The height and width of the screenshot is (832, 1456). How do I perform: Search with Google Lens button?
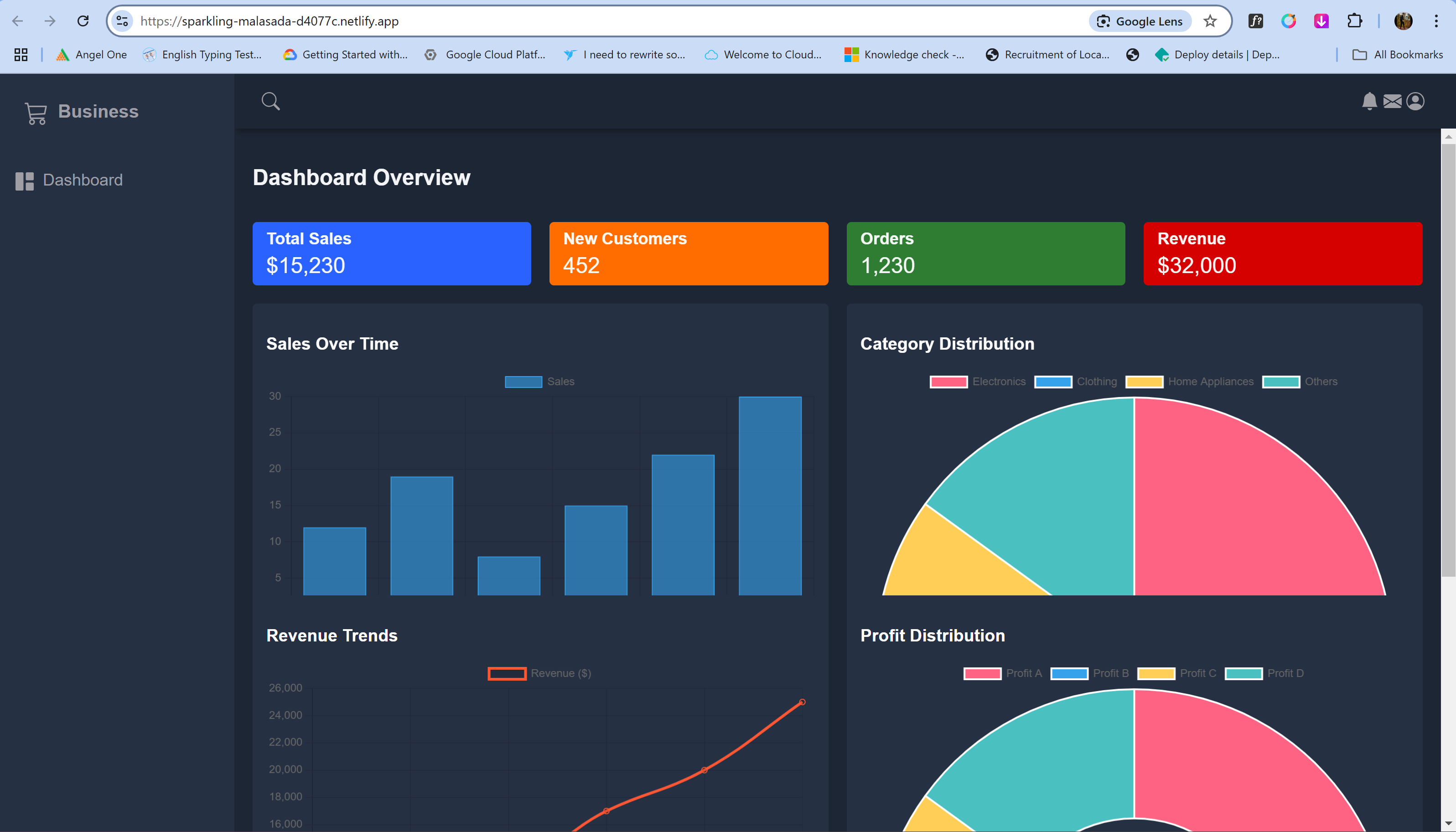[1140, 21]
